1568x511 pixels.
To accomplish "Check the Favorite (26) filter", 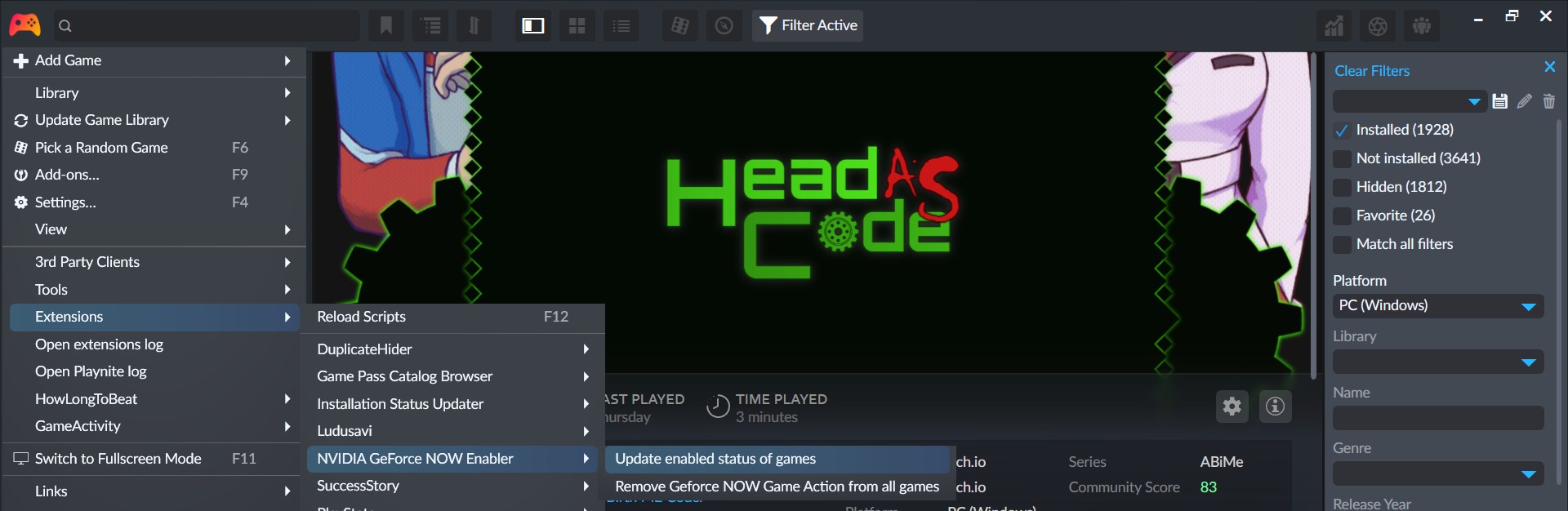I will [1341, 216].
